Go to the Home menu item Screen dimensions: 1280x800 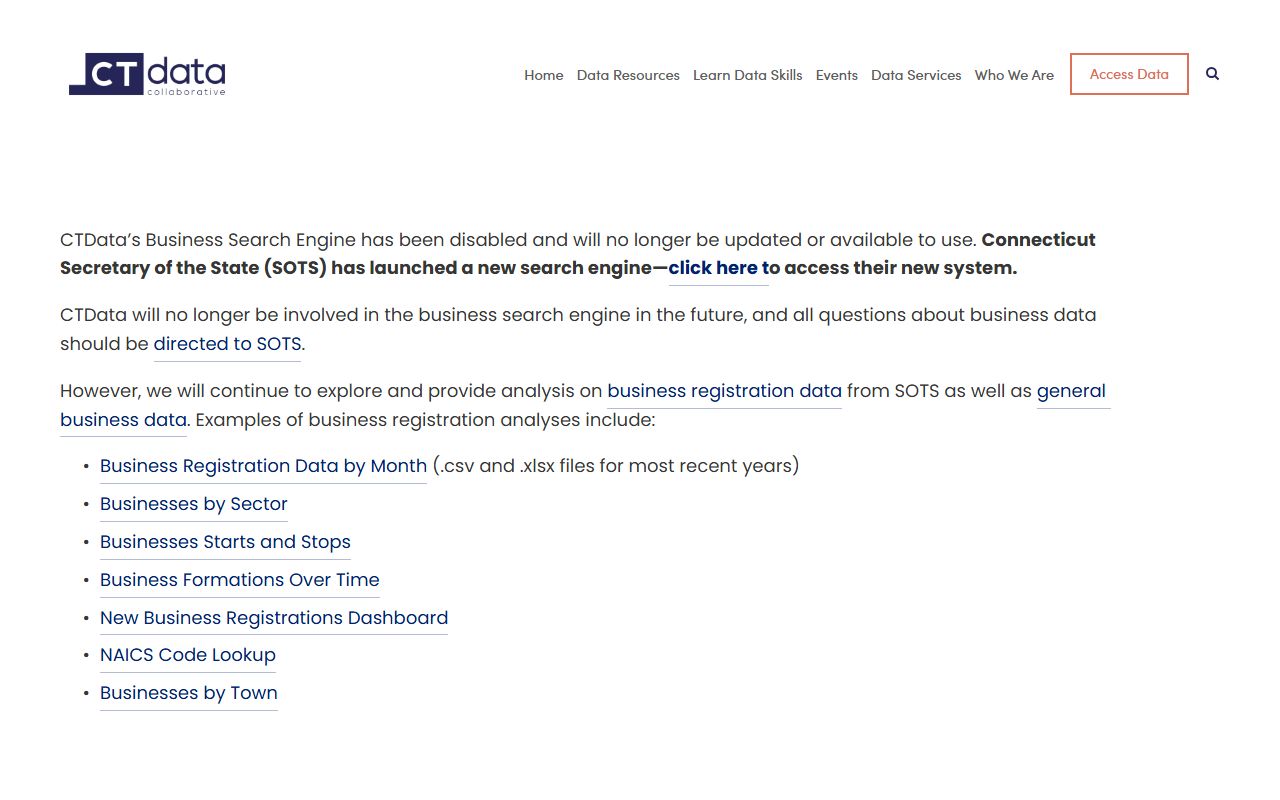click(x=544, y=75)
